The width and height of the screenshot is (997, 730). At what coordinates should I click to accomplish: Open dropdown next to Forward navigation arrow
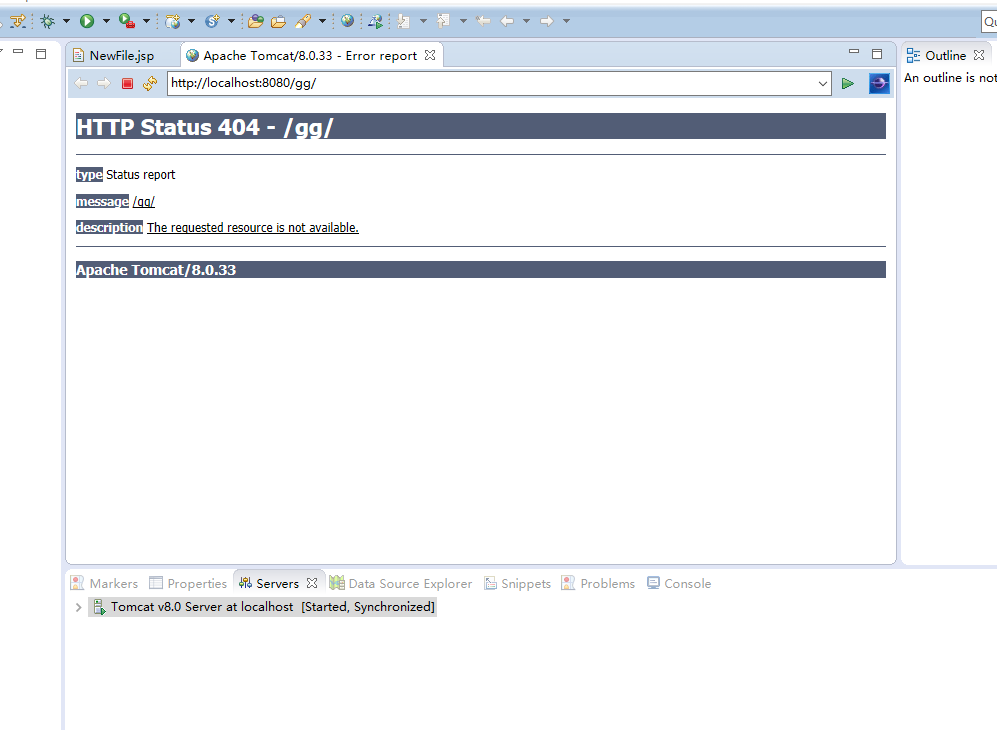pos(567,21)
